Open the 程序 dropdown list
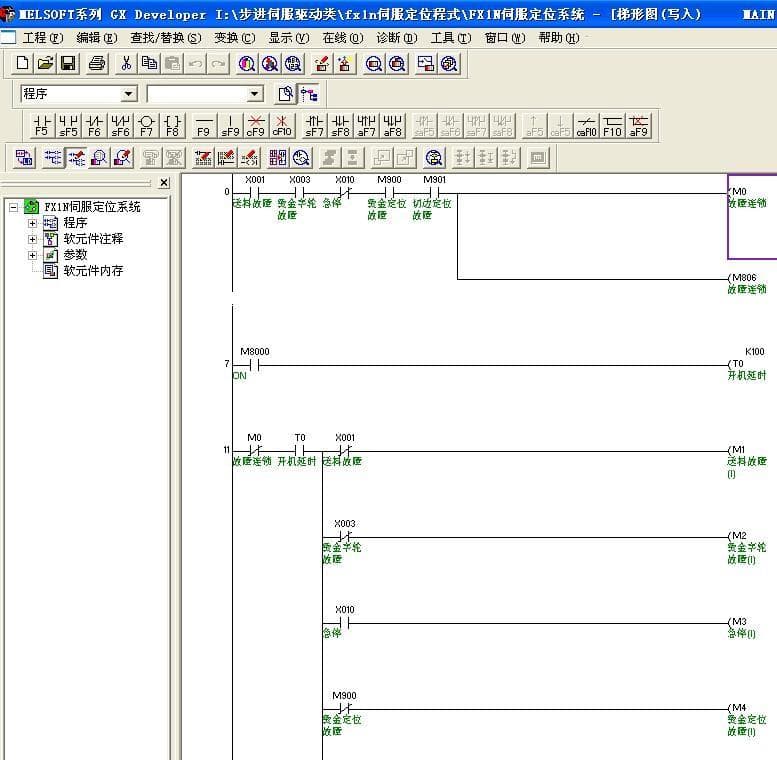The image size is (777, 760). 128,94
